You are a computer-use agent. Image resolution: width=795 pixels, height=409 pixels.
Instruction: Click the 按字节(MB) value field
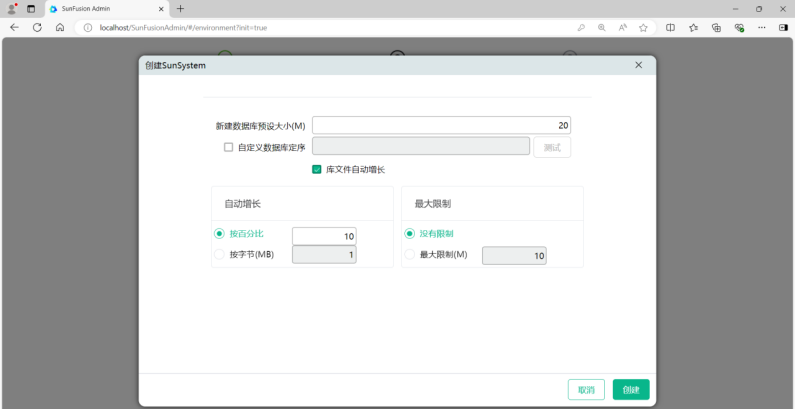click(324, 255)
